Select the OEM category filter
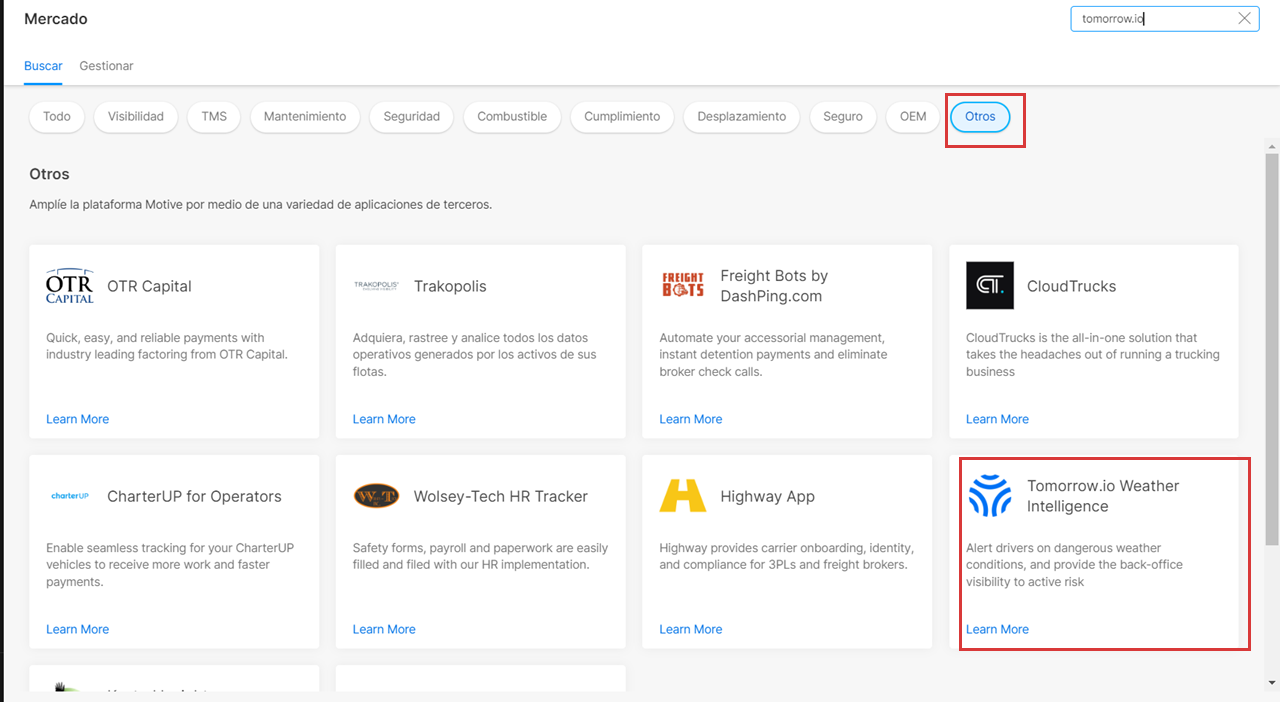 click(913, 117)
